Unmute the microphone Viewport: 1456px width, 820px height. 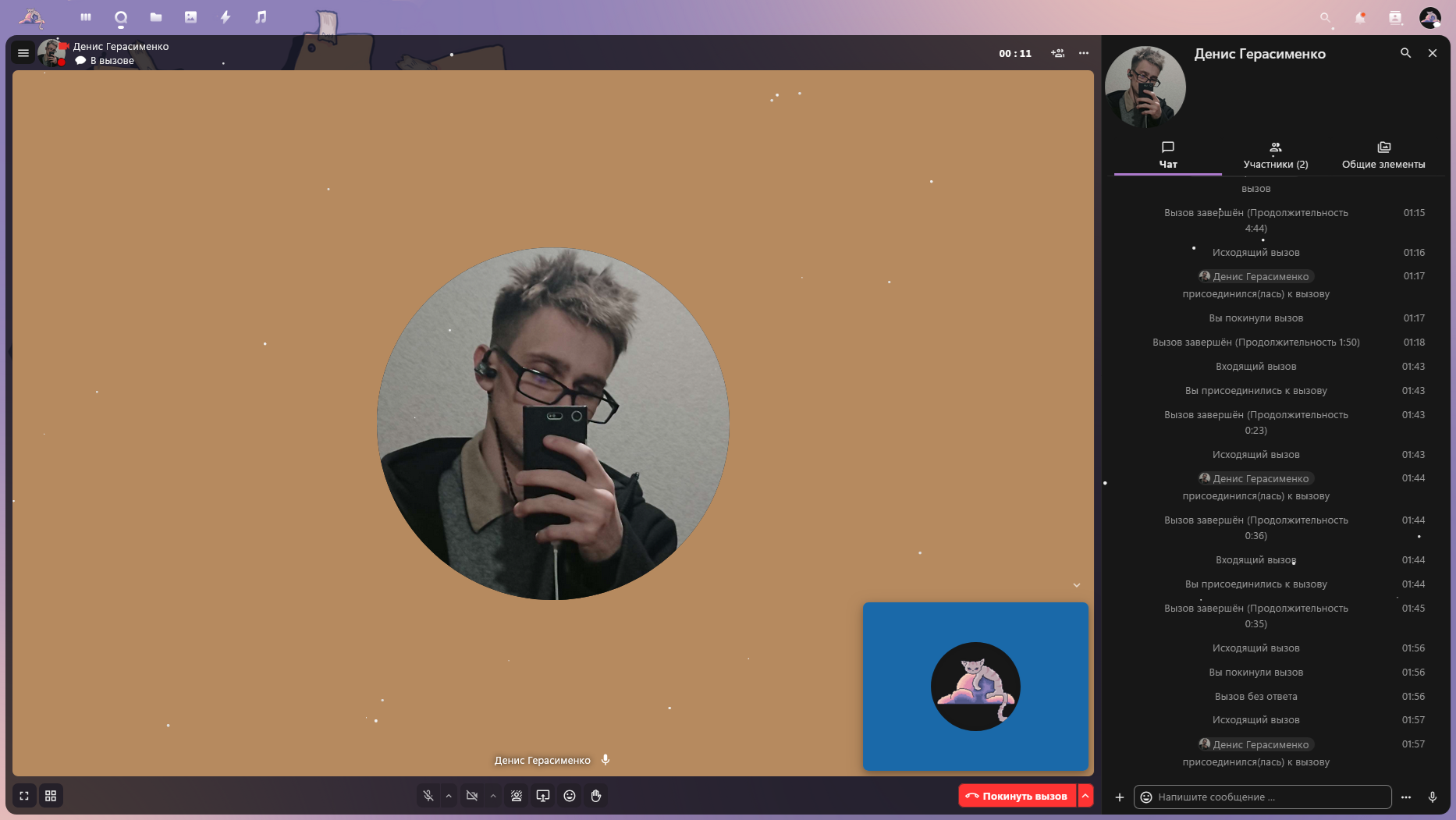tap(428, 796)
